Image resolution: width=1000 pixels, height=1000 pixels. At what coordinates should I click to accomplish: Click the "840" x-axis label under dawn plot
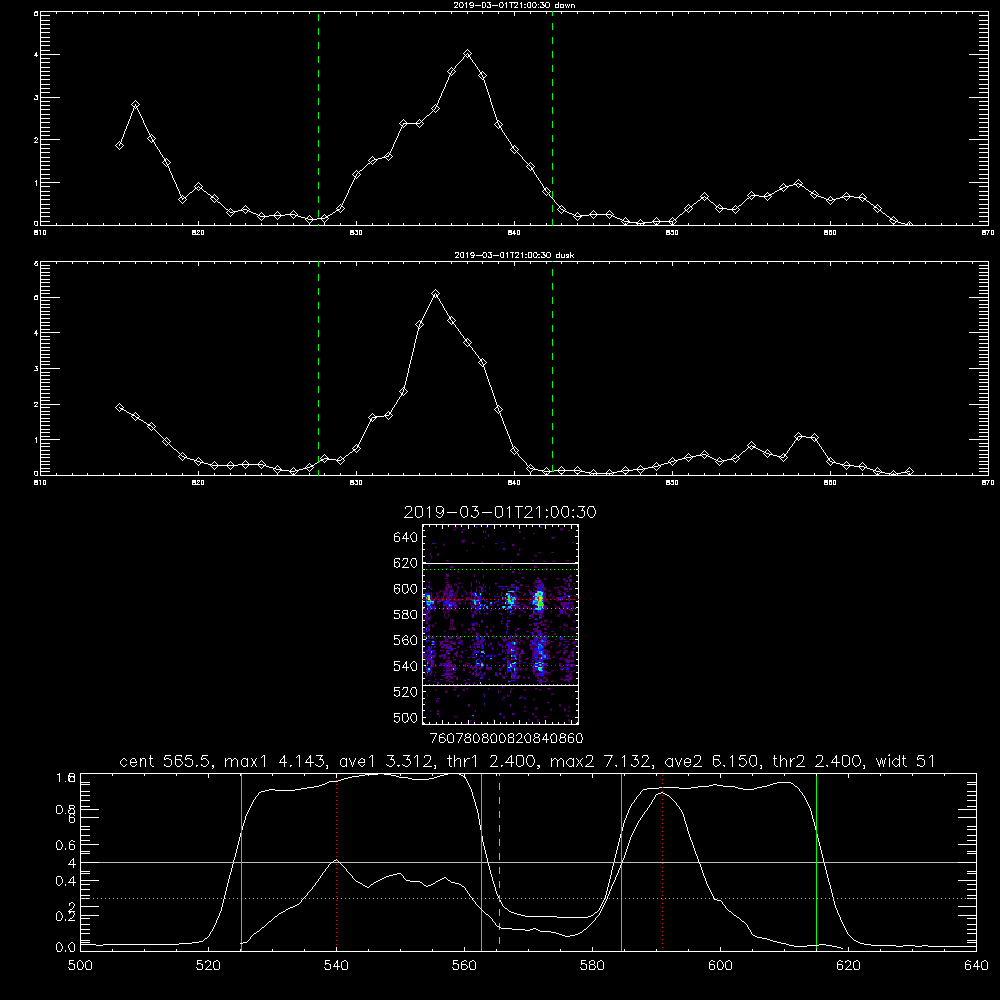[515, 233]
